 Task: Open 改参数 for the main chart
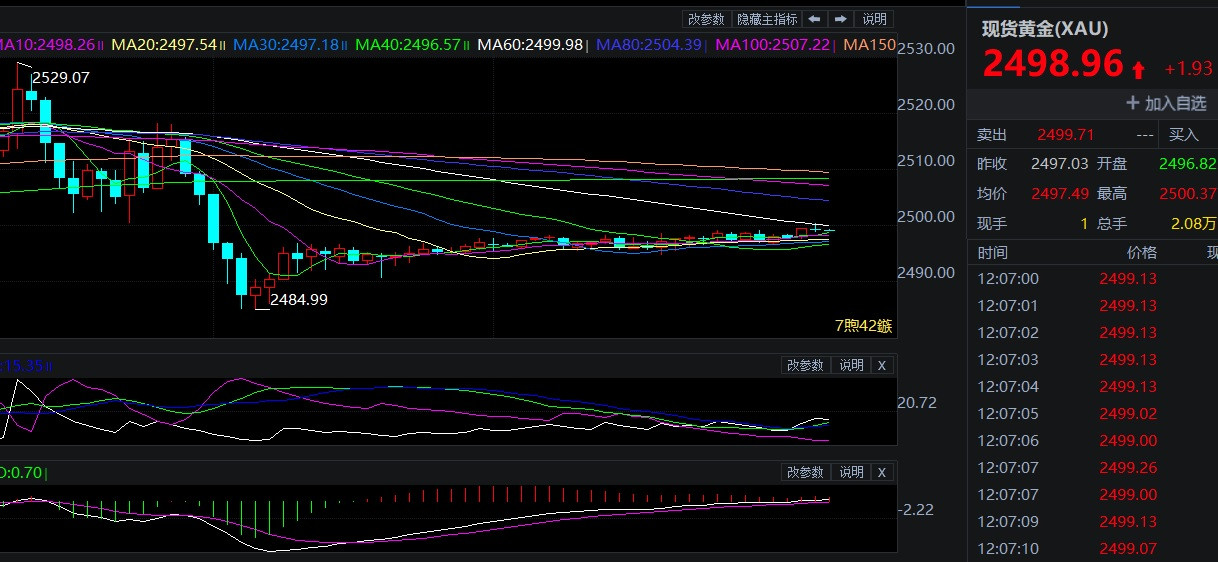click(x=707, y=19)
